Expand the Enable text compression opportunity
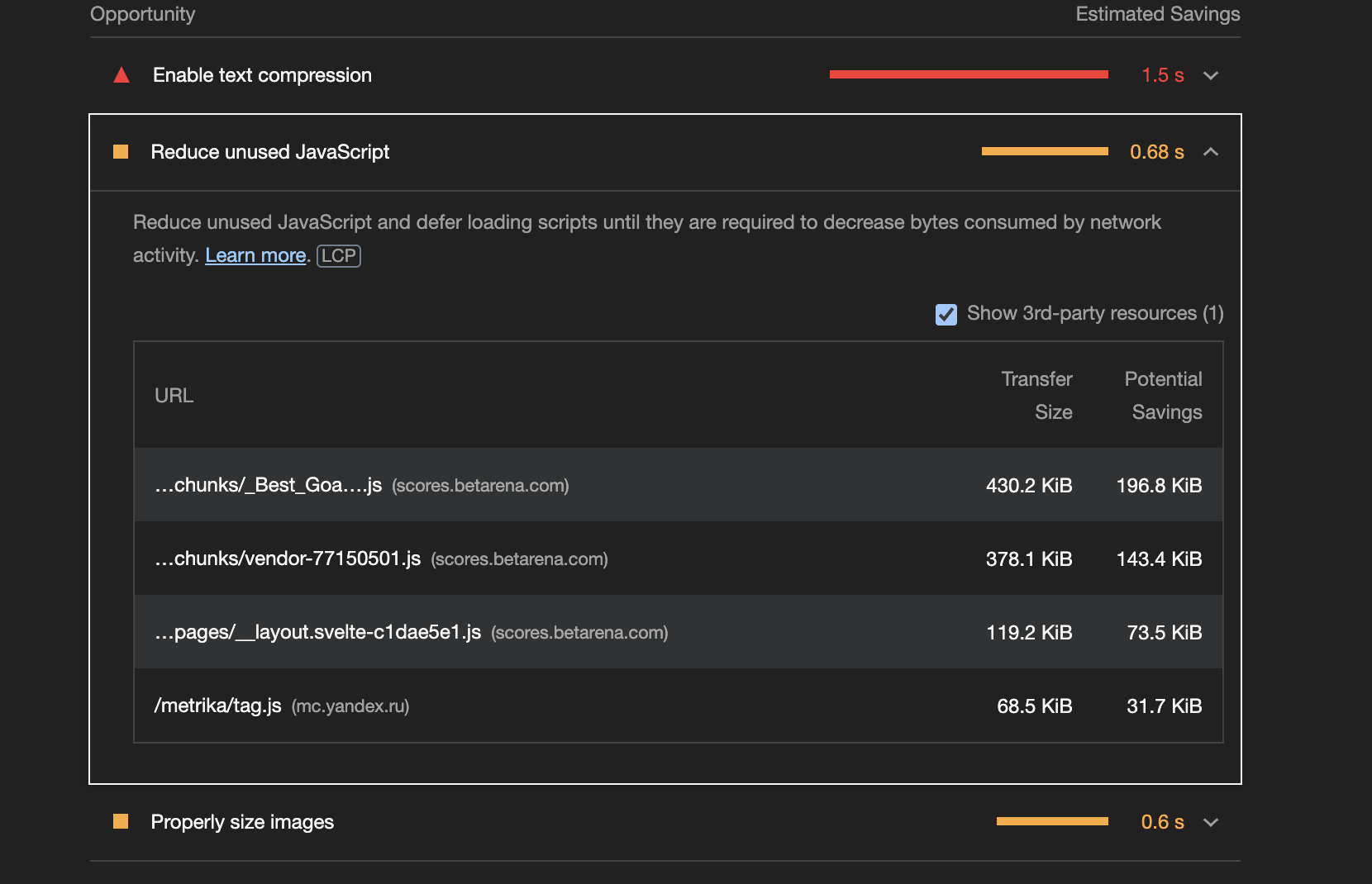Image resolution: width=1372 pixels, height=884 pixels. (x=1210, y=75)
